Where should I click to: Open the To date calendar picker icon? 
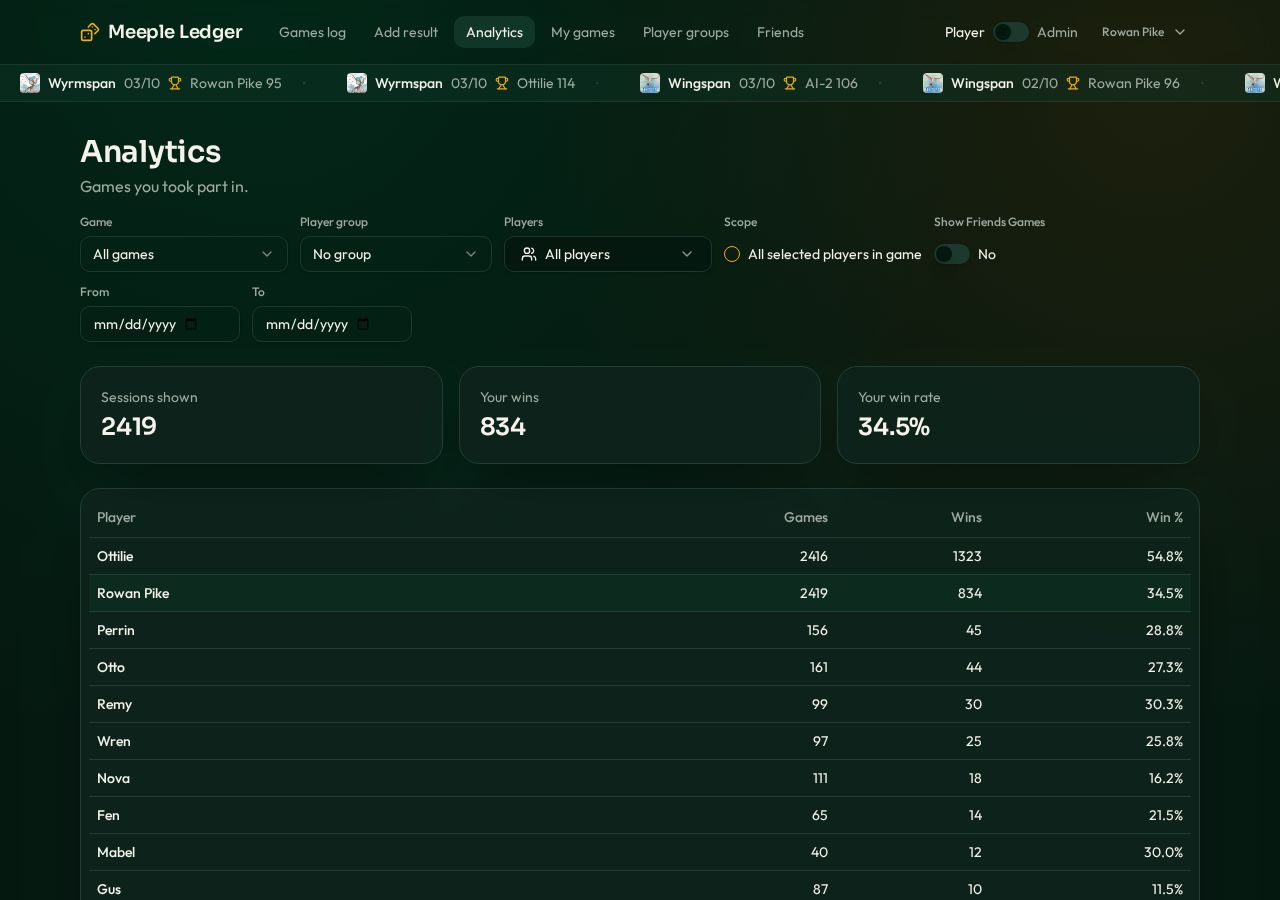(x=363, y=324)
